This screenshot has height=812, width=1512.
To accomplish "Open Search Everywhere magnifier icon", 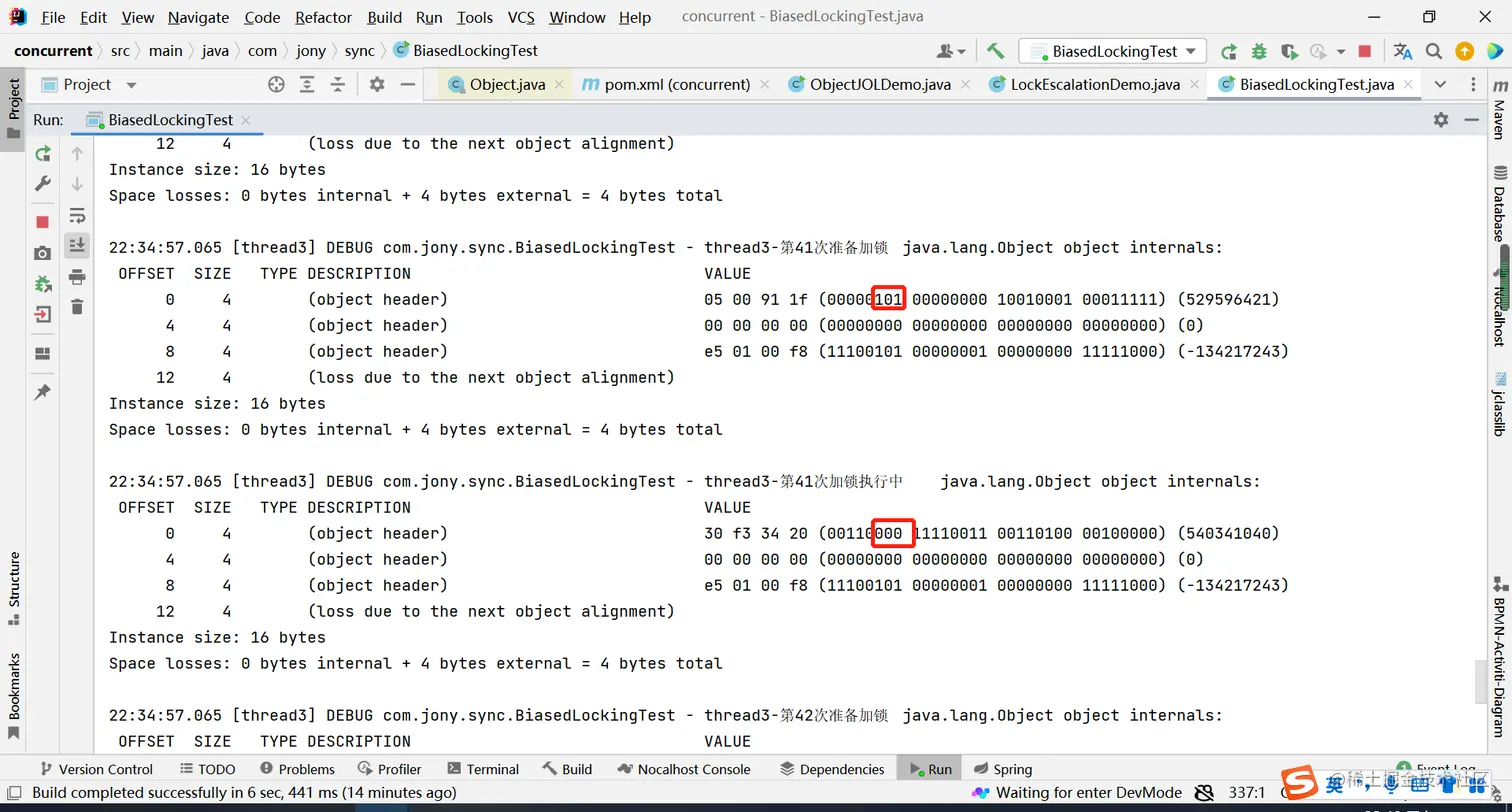I will 1434,51.
